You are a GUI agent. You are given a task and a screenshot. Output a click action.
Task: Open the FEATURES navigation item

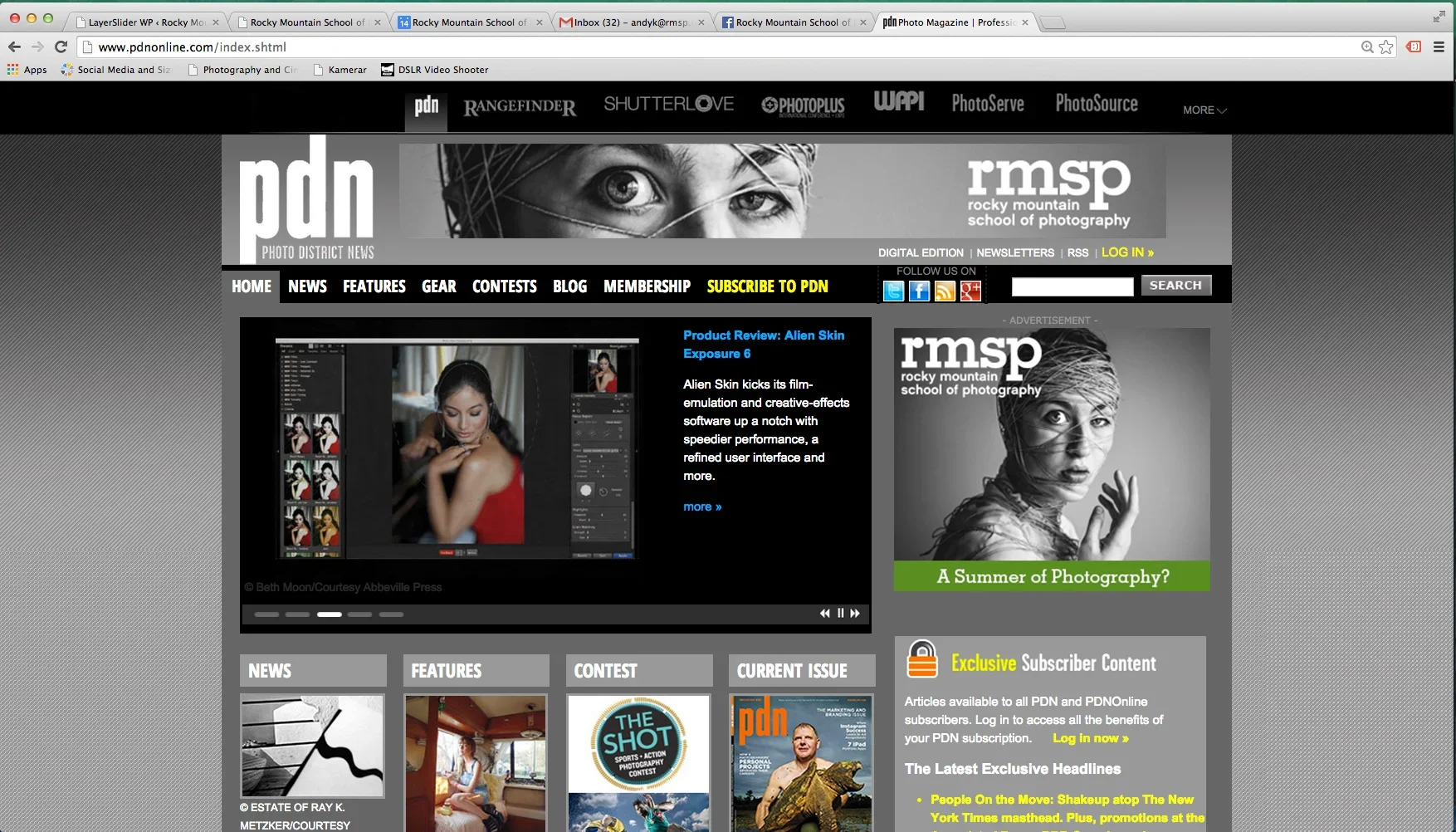coord(374,286)
